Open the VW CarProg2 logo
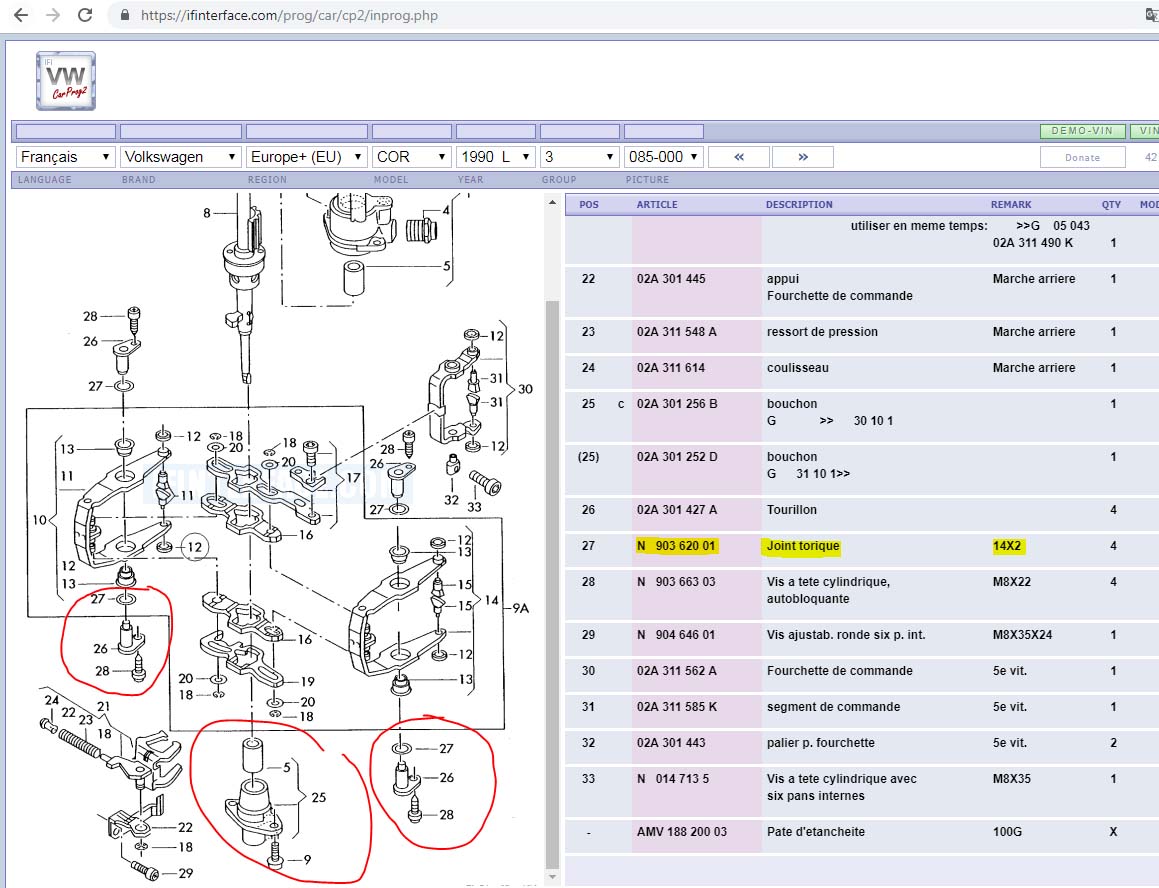The height and width of the screenshot is (888, 1159). click(66, 81)
